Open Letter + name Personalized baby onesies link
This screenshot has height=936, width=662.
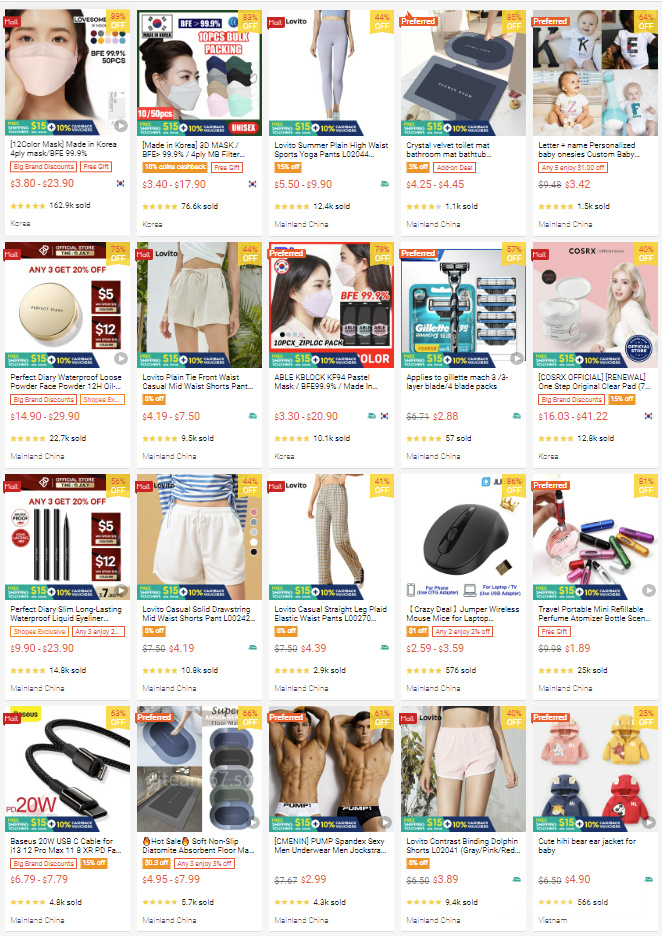[589, 149]
